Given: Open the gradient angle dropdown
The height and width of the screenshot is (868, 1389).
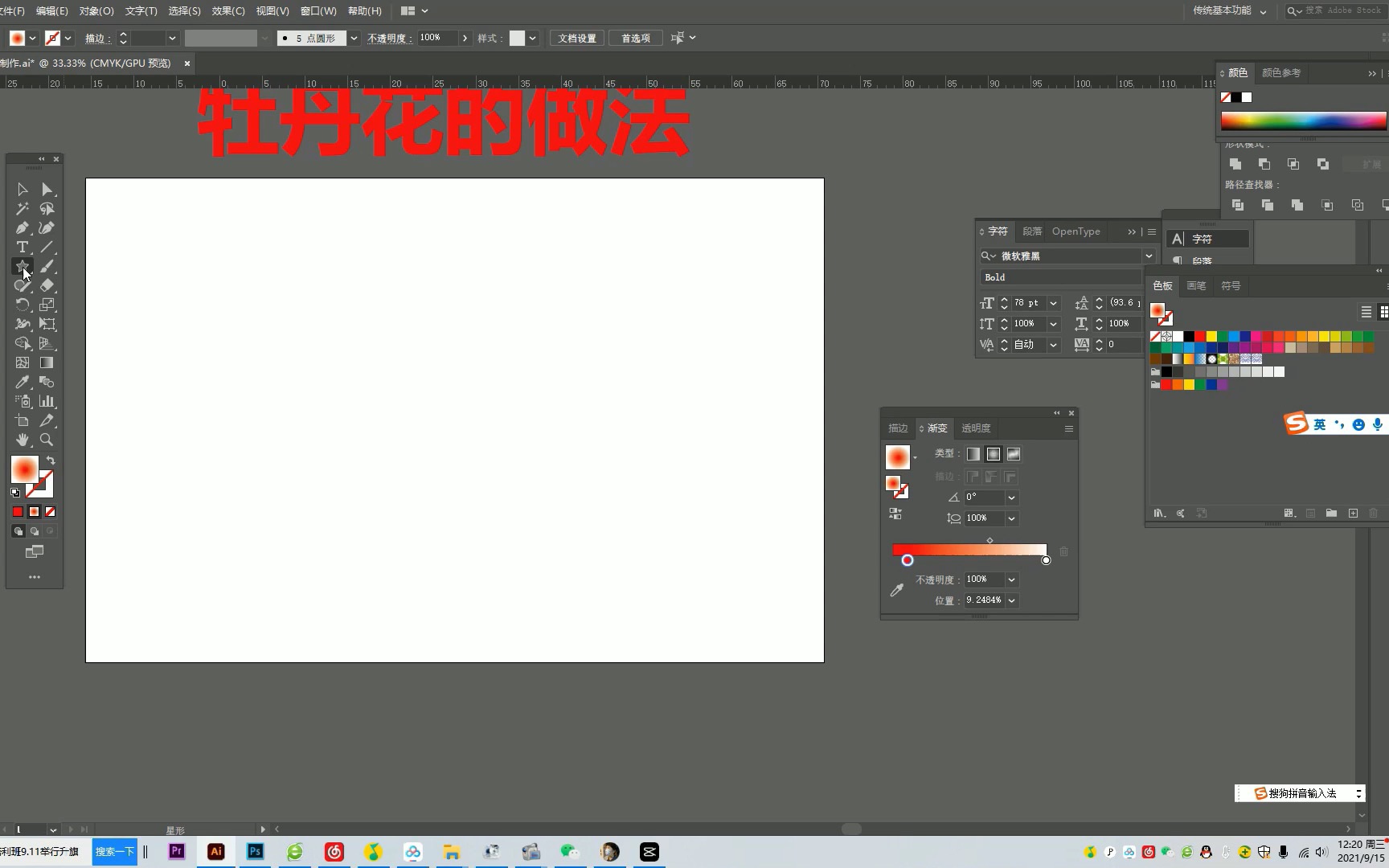Looking at the screenshot, I should click(x=1012, y=497).
